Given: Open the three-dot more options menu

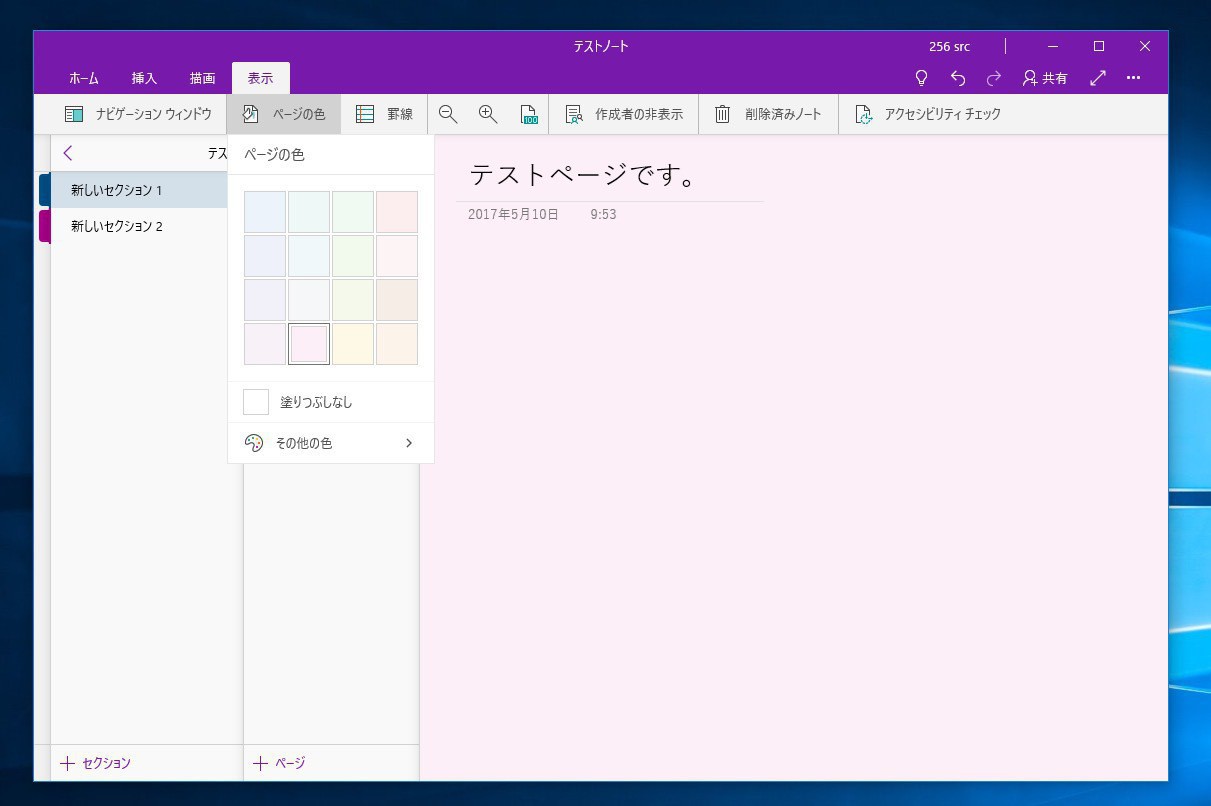Looking at the screenshot, I should point(1133,78).
